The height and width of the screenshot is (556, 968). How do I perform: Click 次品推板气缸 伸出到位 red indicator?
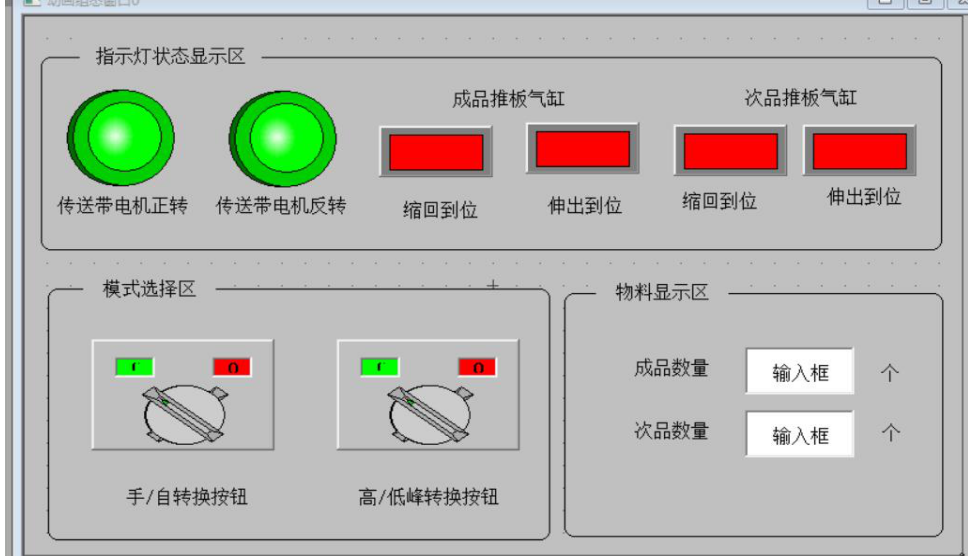(859, 151)
